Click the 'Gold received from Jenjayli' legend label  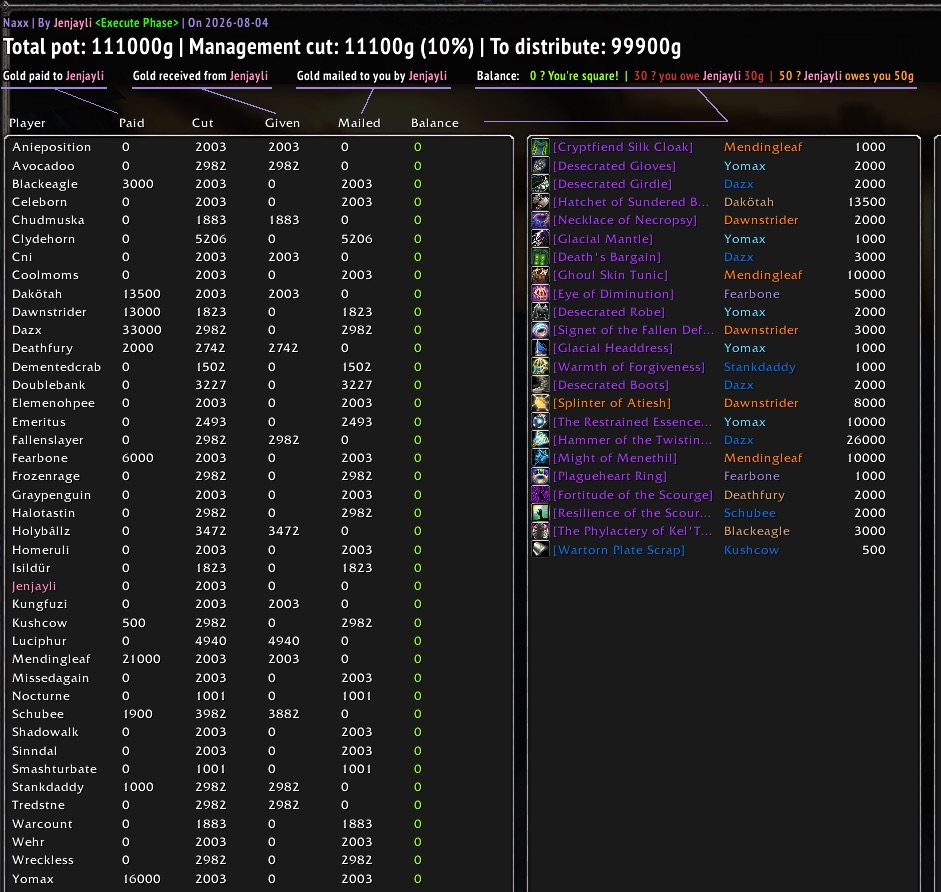click(x=200, y=76)
